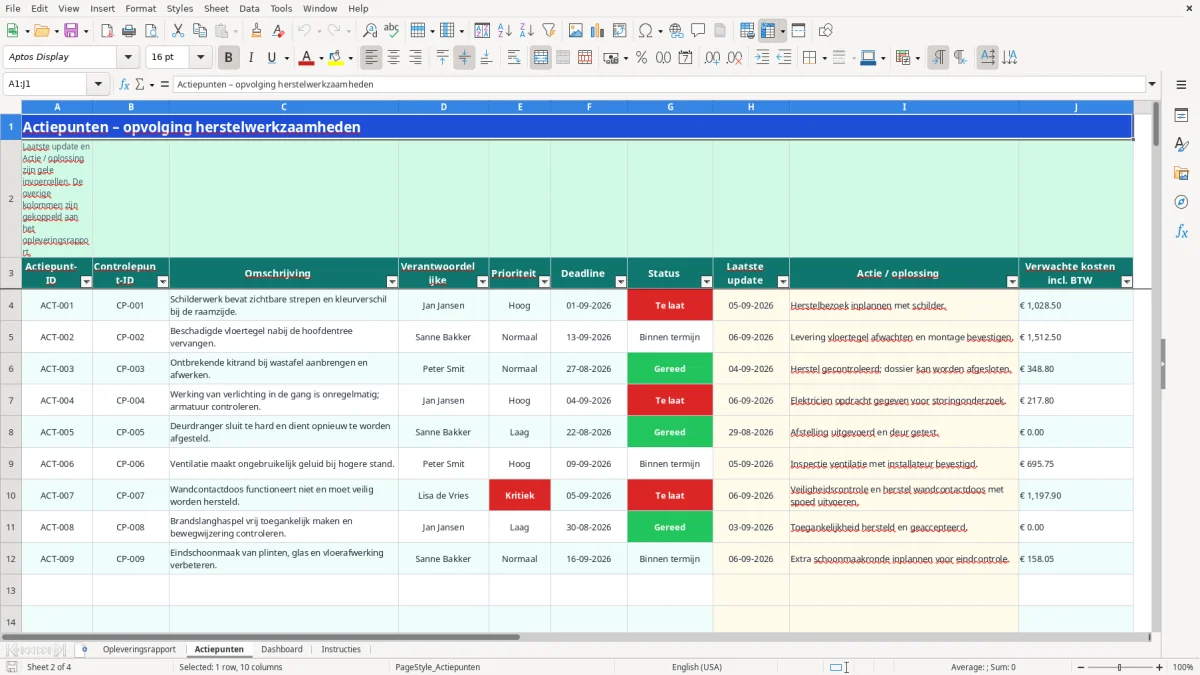Toggle Left-to-Right text direction

pyautogui.click(x=938, y=58)
